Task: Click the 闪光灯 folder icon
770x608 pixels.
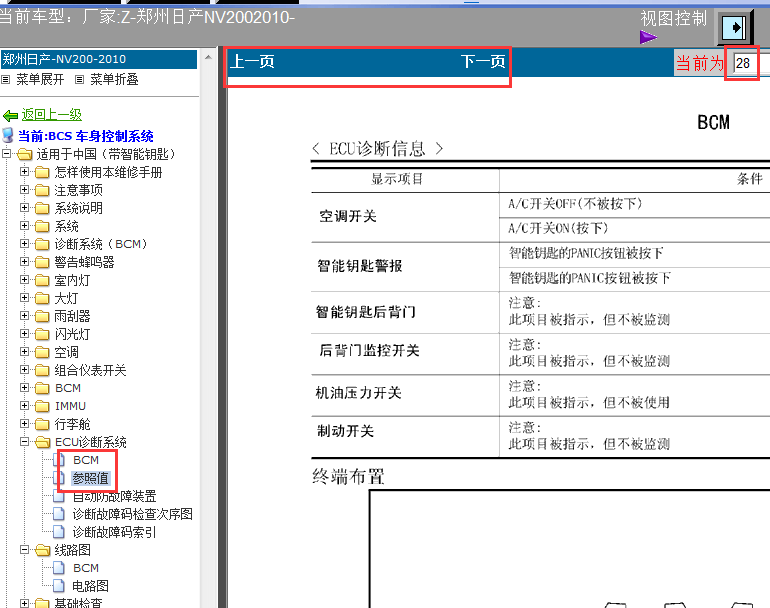Action: pyautogui.click(x=42, y=334)
